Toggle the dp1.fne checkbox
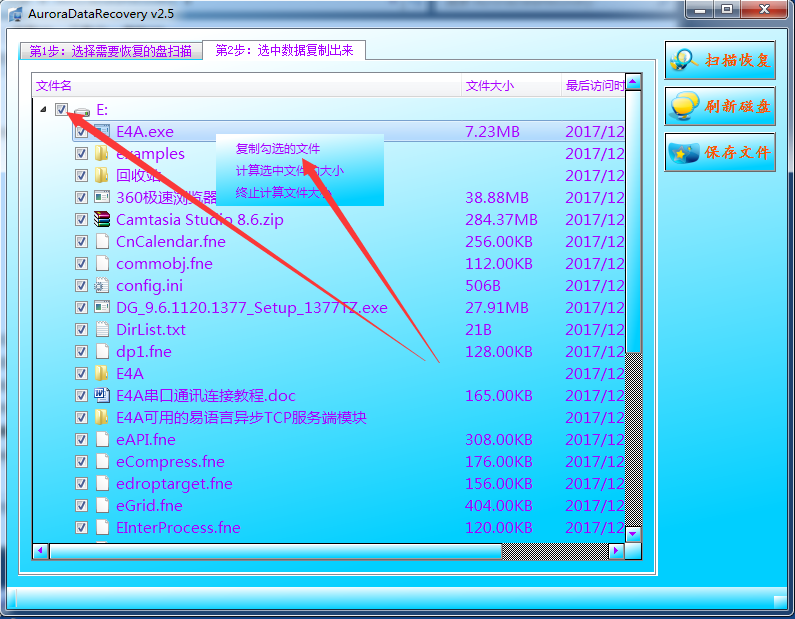This screenshot has width=795, height=619. [x=81, y=351]
